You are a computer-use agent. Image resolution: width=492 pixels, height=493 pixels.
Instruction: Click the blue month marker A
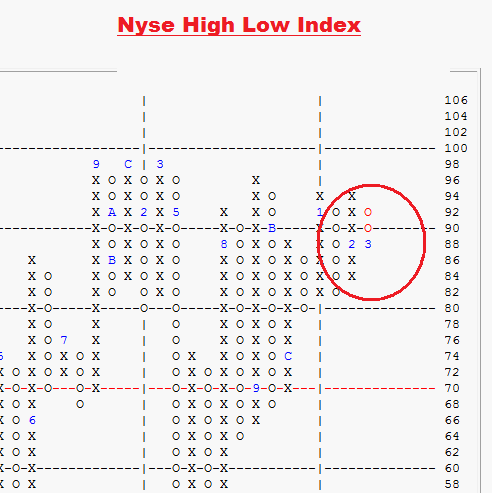click(x=112, y=212)
